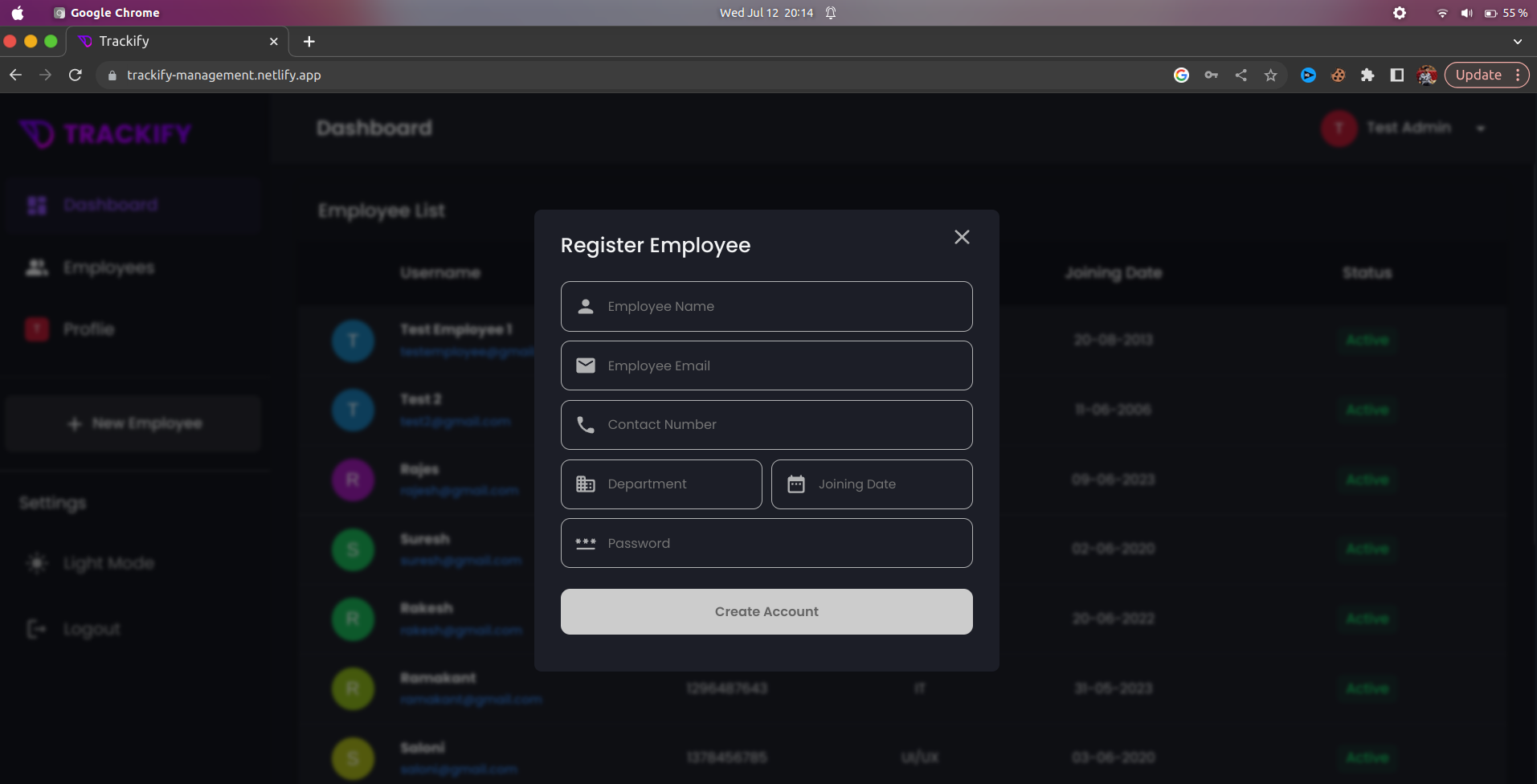Open Chrome side panel icon
Screen dimensions: 1537x784
[1397, 75]
